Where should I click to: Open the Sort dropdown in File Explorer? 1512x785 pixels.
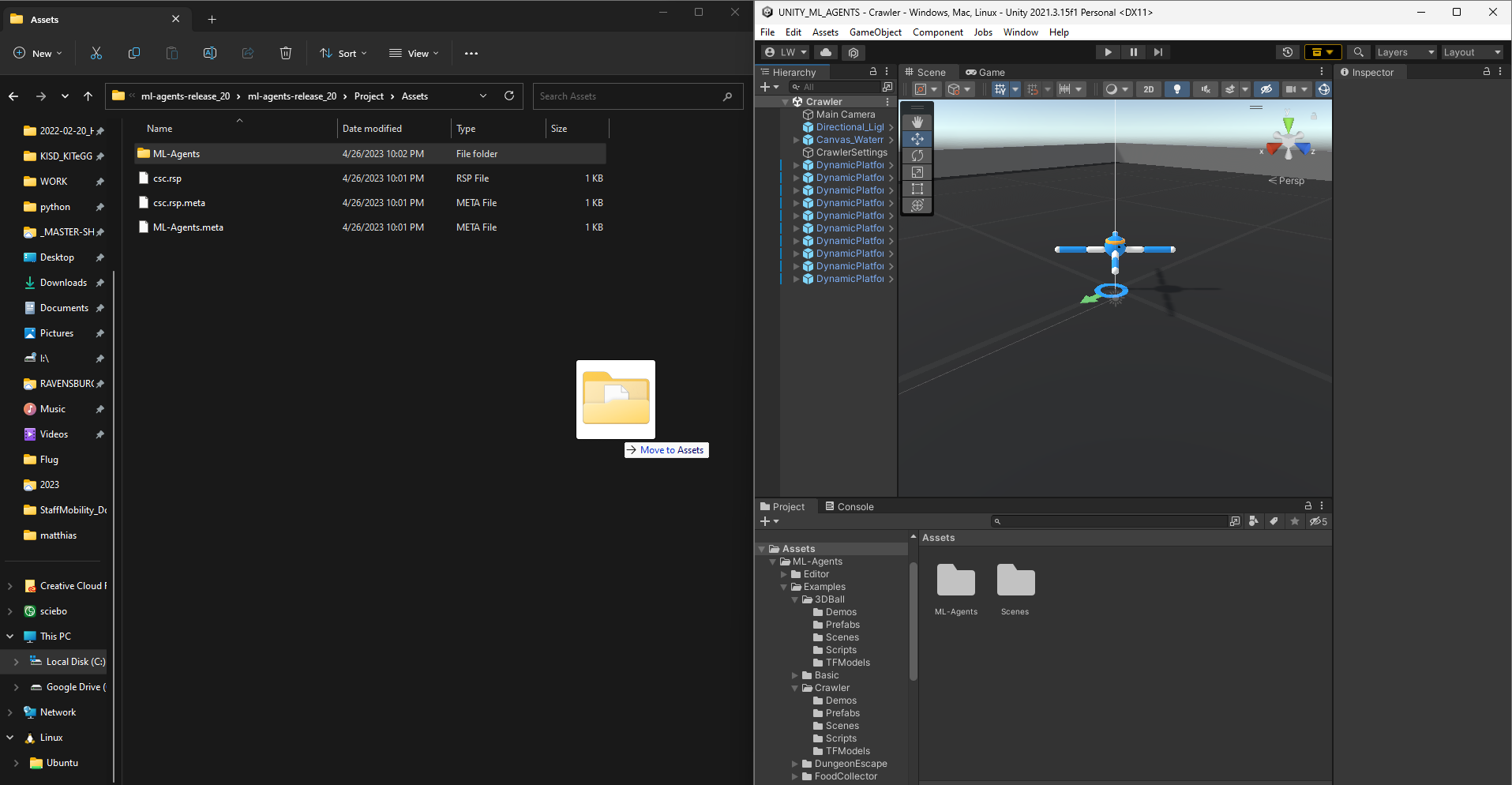click(343, 53)
